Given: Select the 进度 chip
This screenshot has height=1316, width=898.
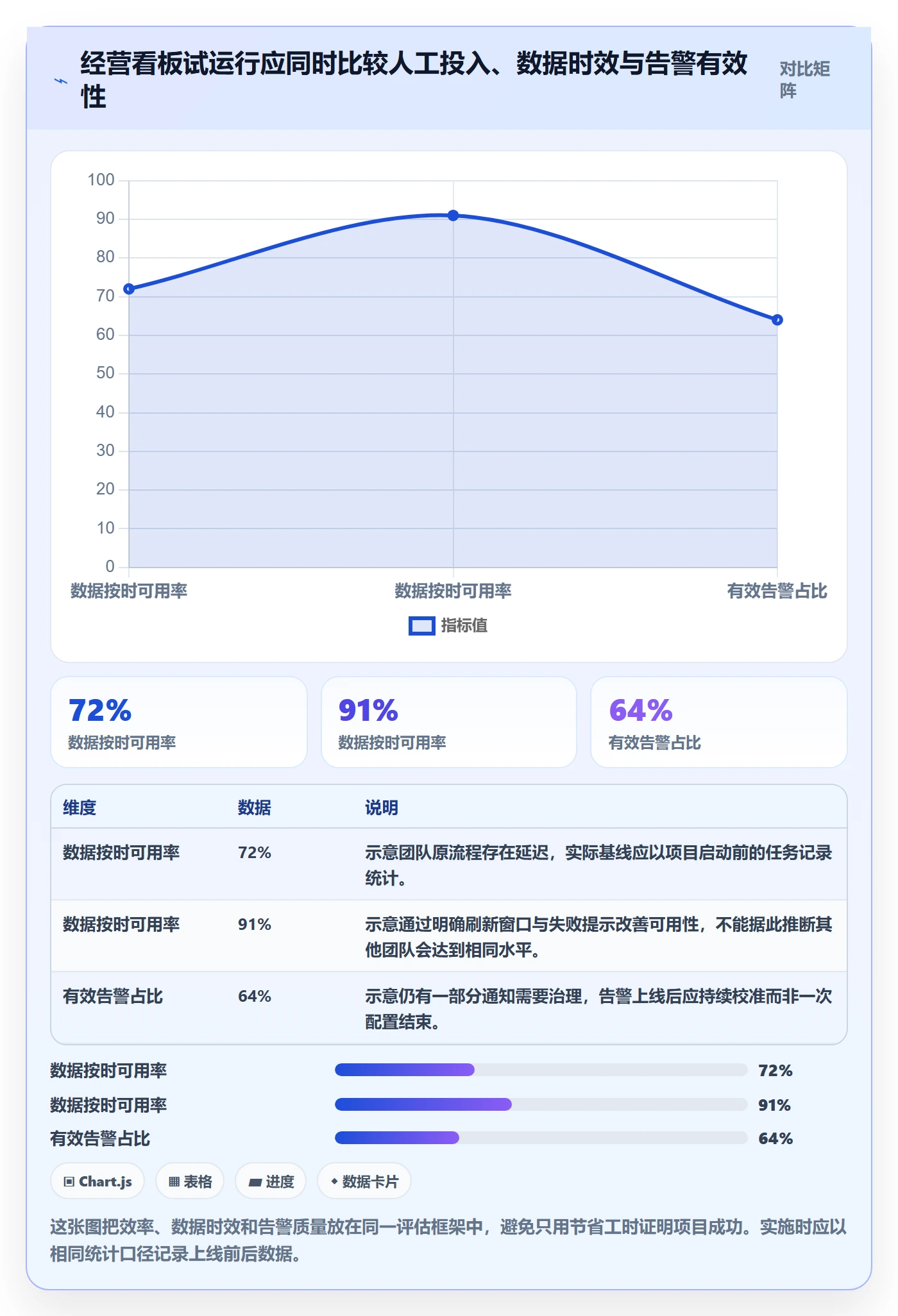Looking at the screenshot, I should coord(271,1181).
